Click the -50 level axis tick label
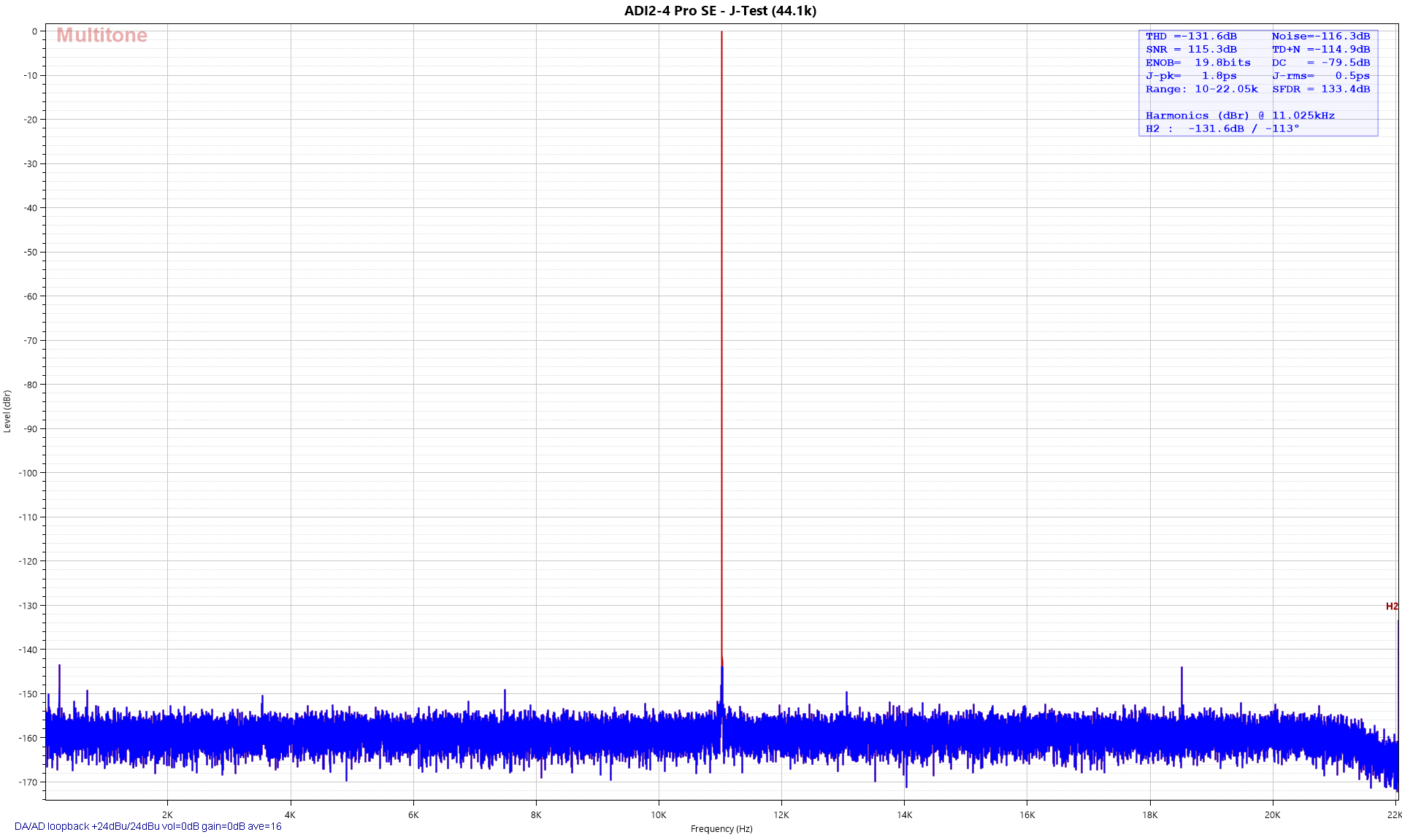The width and height of the screenshot is (1402, 840). click(30, 253)
